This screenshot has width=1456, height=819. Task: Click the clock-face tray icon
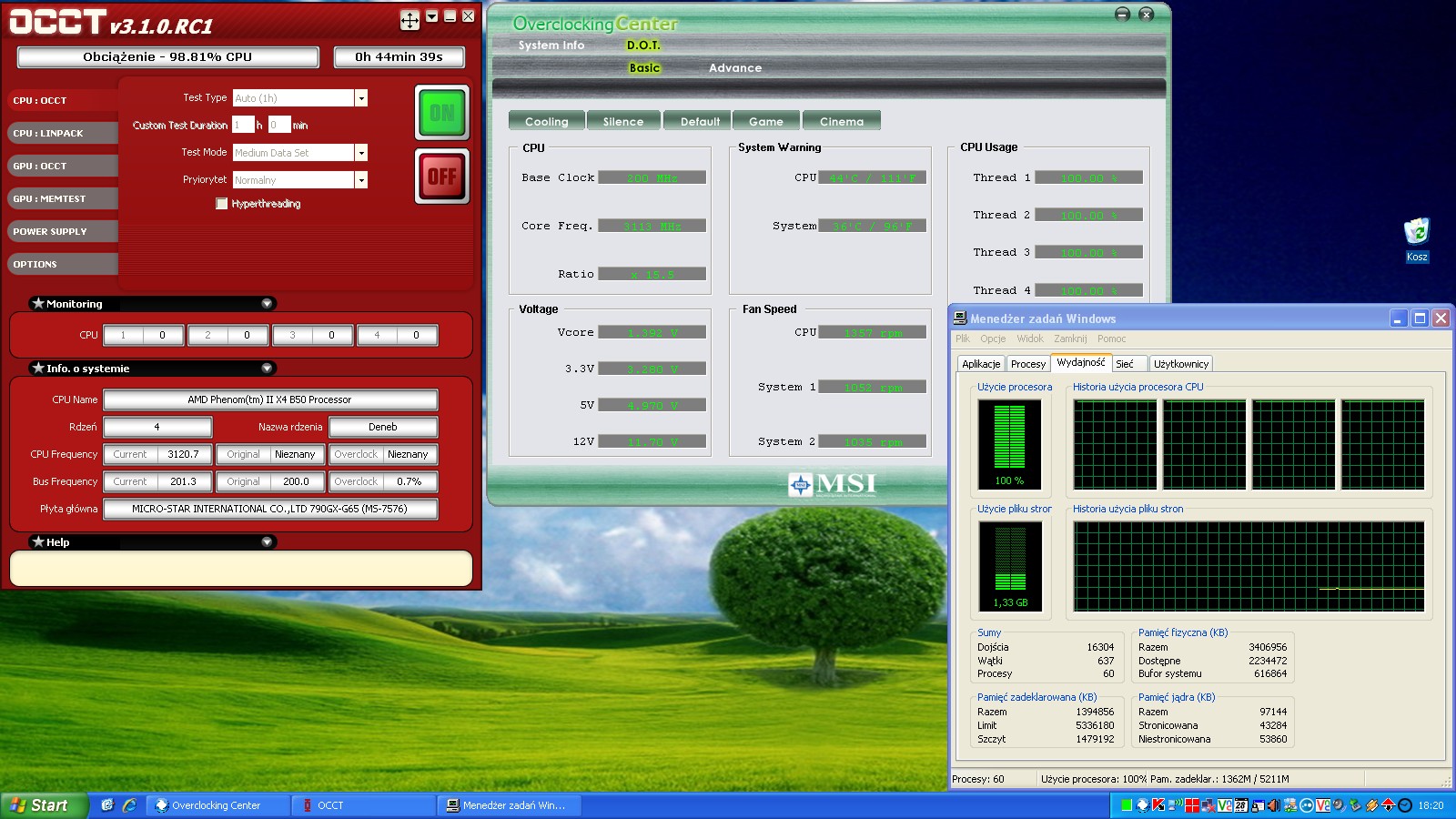1405,805
